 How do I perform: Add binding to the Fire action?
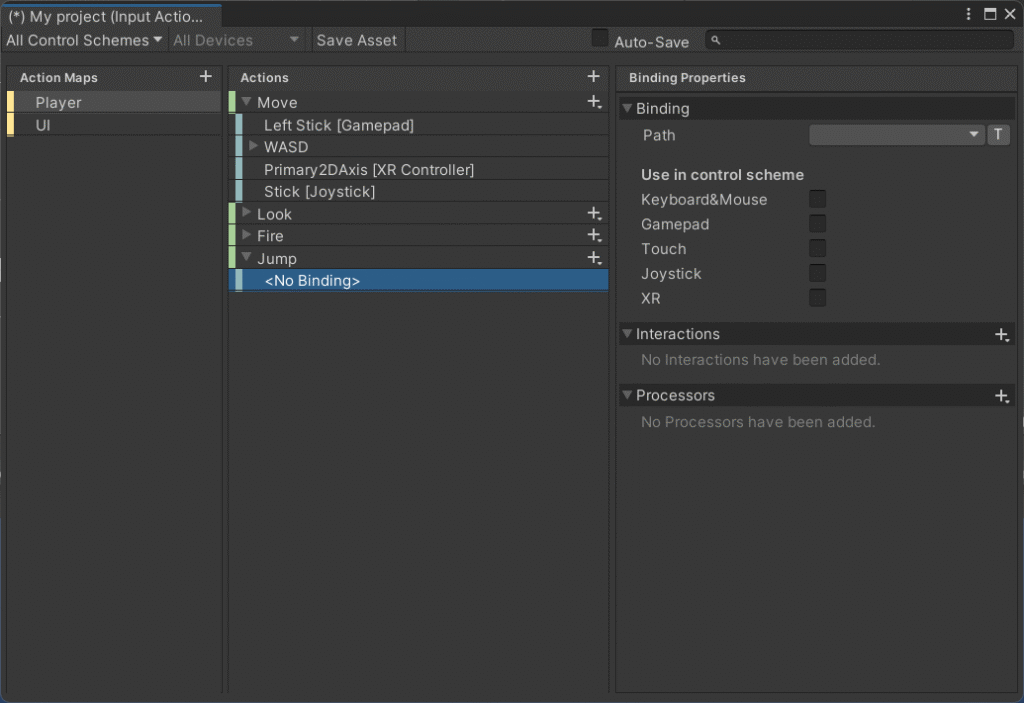(594, 236)
